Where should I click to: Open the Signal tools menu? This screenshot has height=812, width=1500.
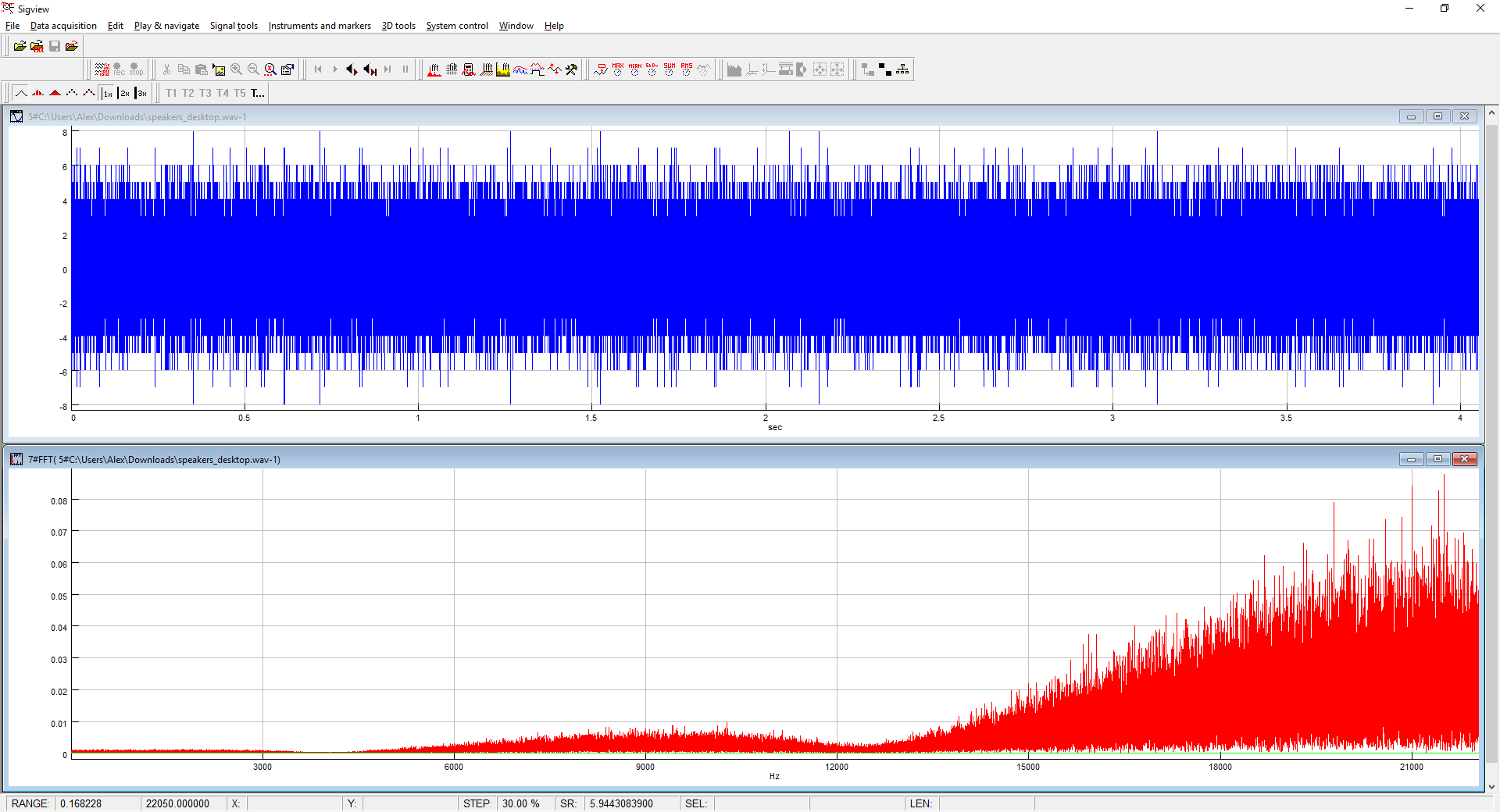point(234,26)
